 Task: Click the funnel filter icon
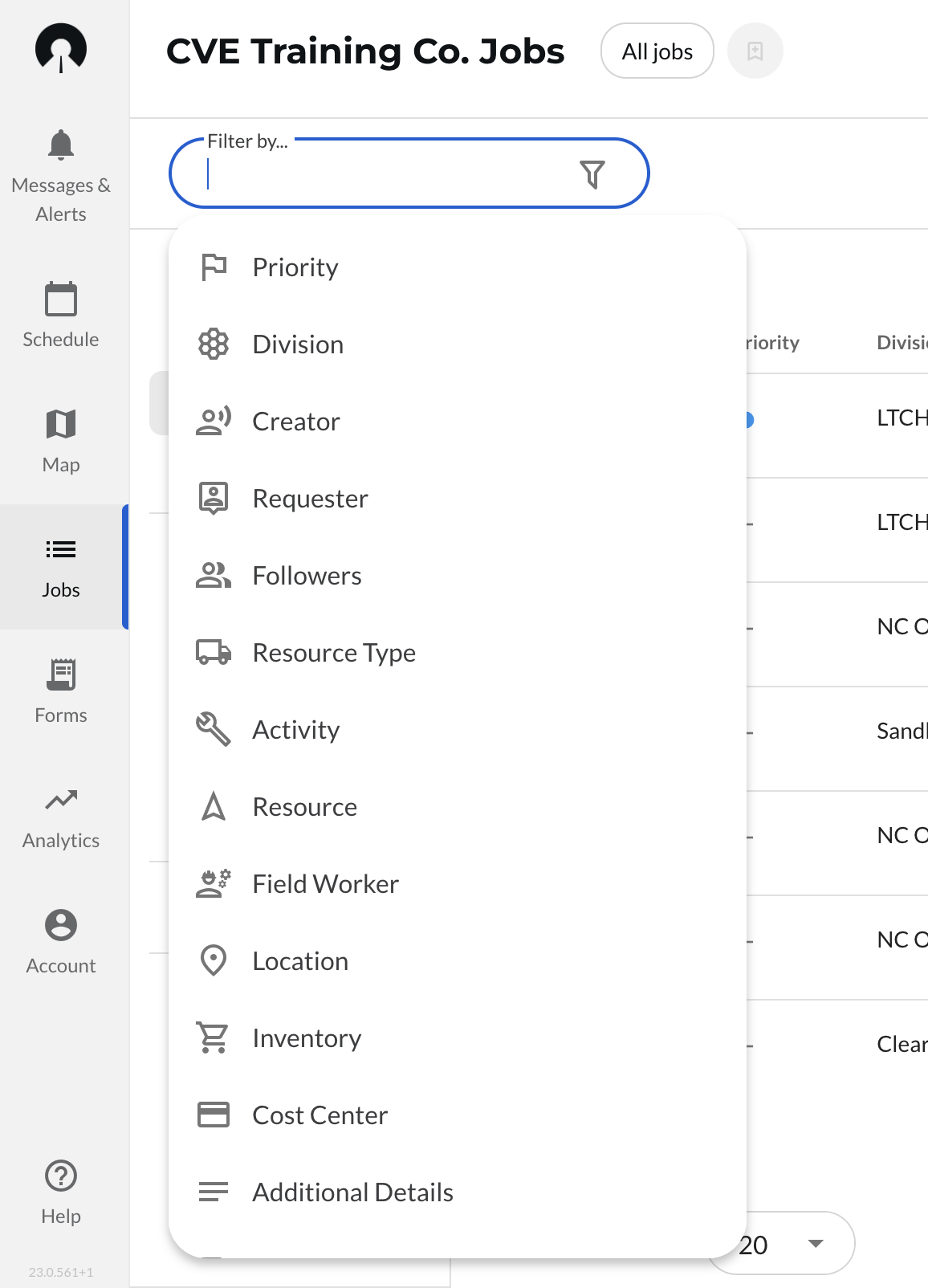coord(592,174)
